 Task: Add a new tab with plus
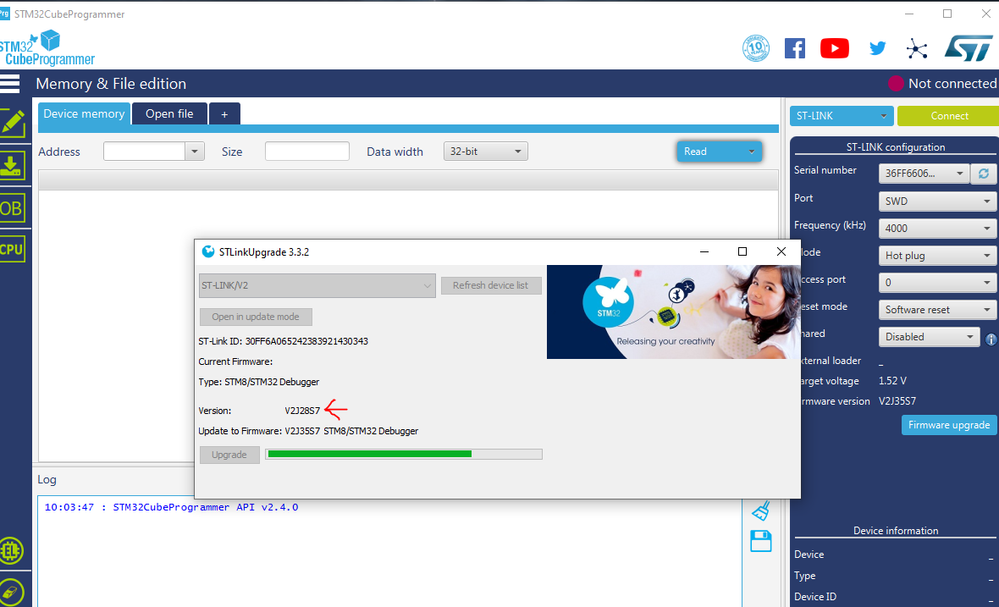coord(224,114)
